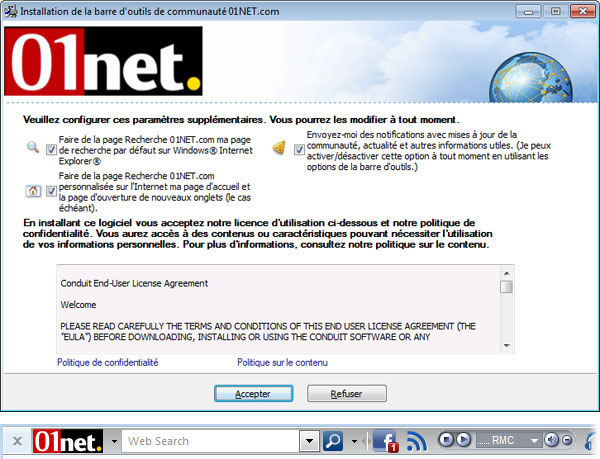Click the installer icon in title bar
The height and width of the screenshot is (459, 600).
(x=11, y=11)
